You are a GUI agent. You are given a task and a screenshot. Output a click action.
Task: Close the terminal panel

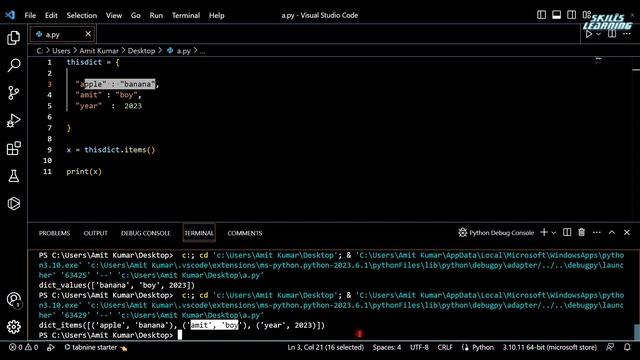point(627,232)
